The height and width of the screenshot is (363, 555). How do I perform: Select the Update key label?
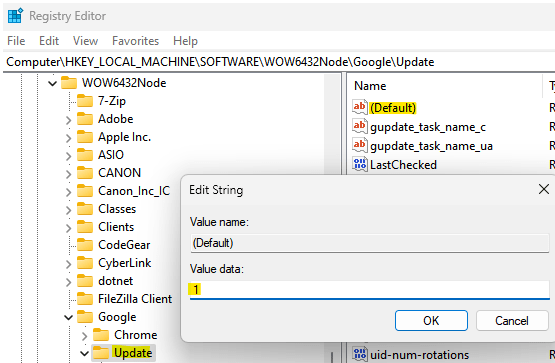coord(133,353)
